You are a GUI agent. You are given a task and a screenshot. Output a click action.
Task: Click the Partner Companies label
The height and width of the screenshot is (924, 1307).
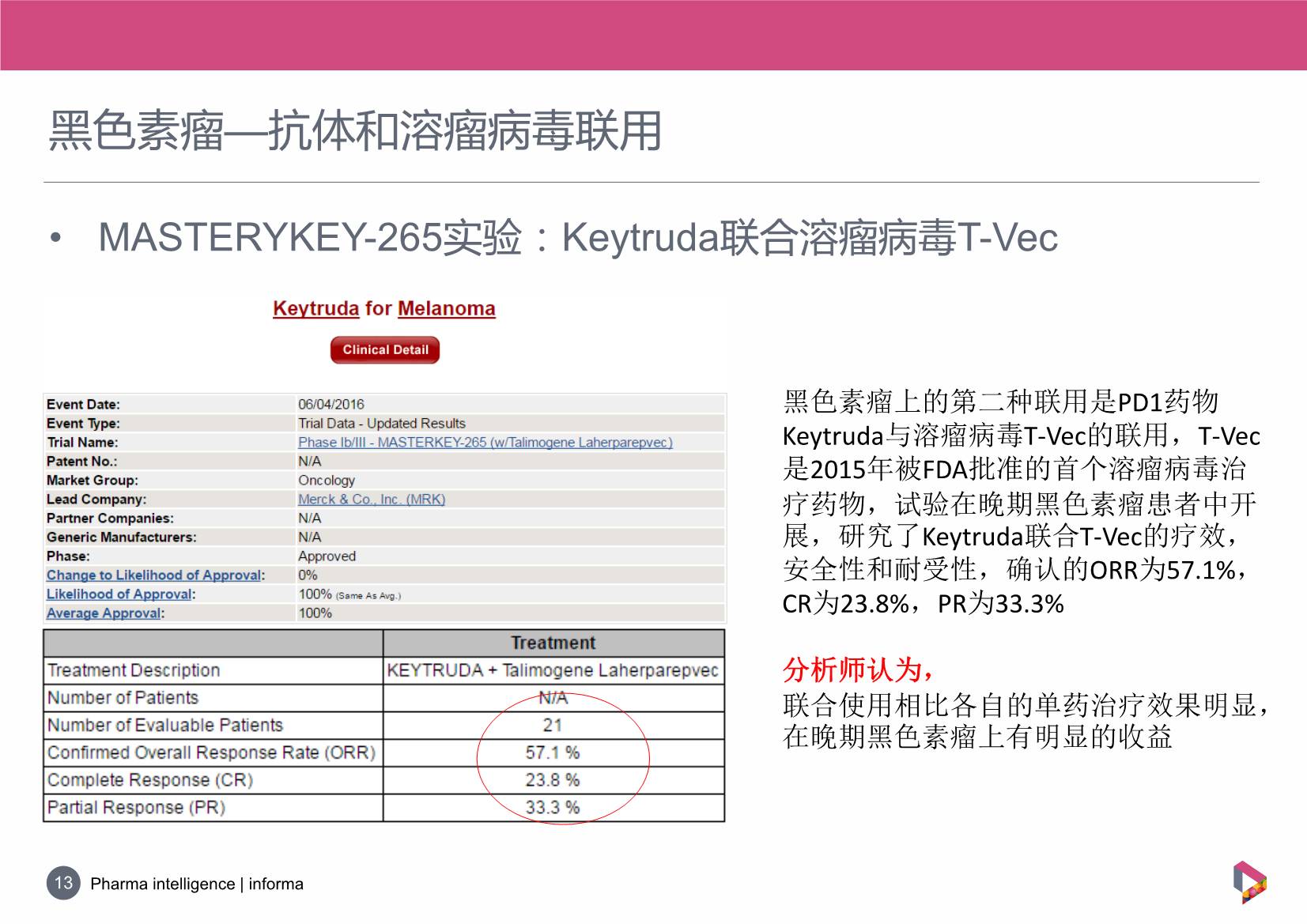[x=110, y=519]
